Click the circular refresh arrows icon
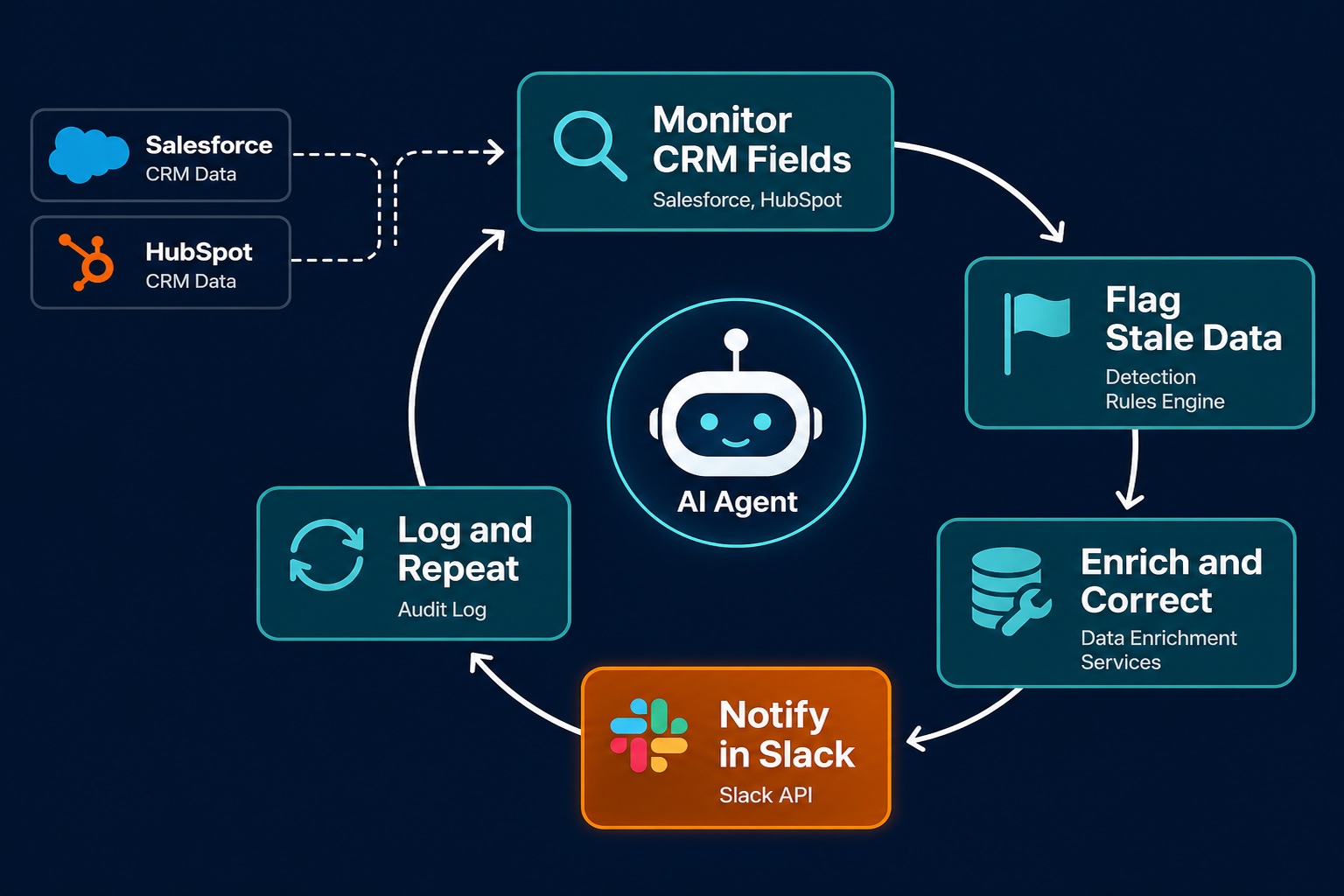 pos(326,555)
